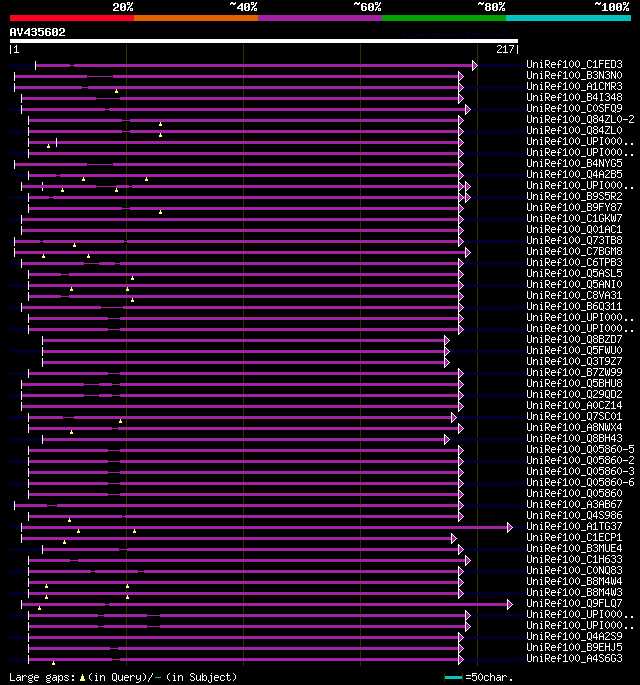This screenshot has height=685, width=640.
Task: Click the yellow gap marker under UniRef100_Q84ZL0-2 bar
Action: [160, 125]
